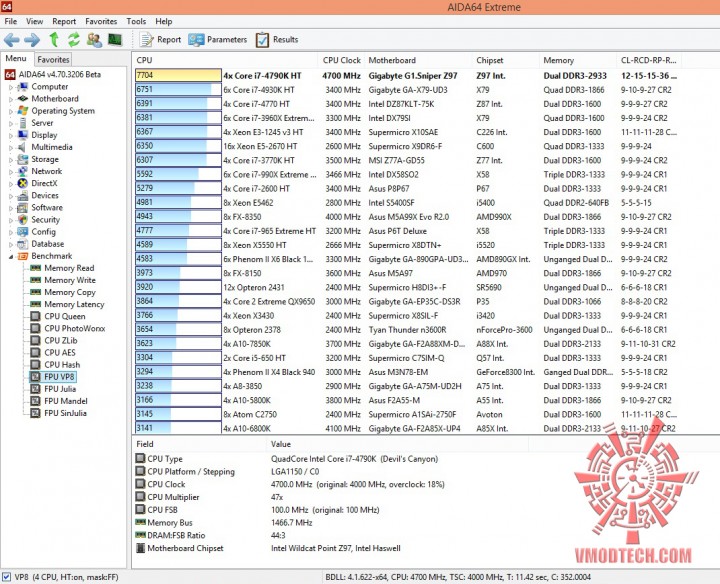This screenshot has width=720, height=584.
Task: Select the FPU VP8 benchmark item
Action: [53, 377]
